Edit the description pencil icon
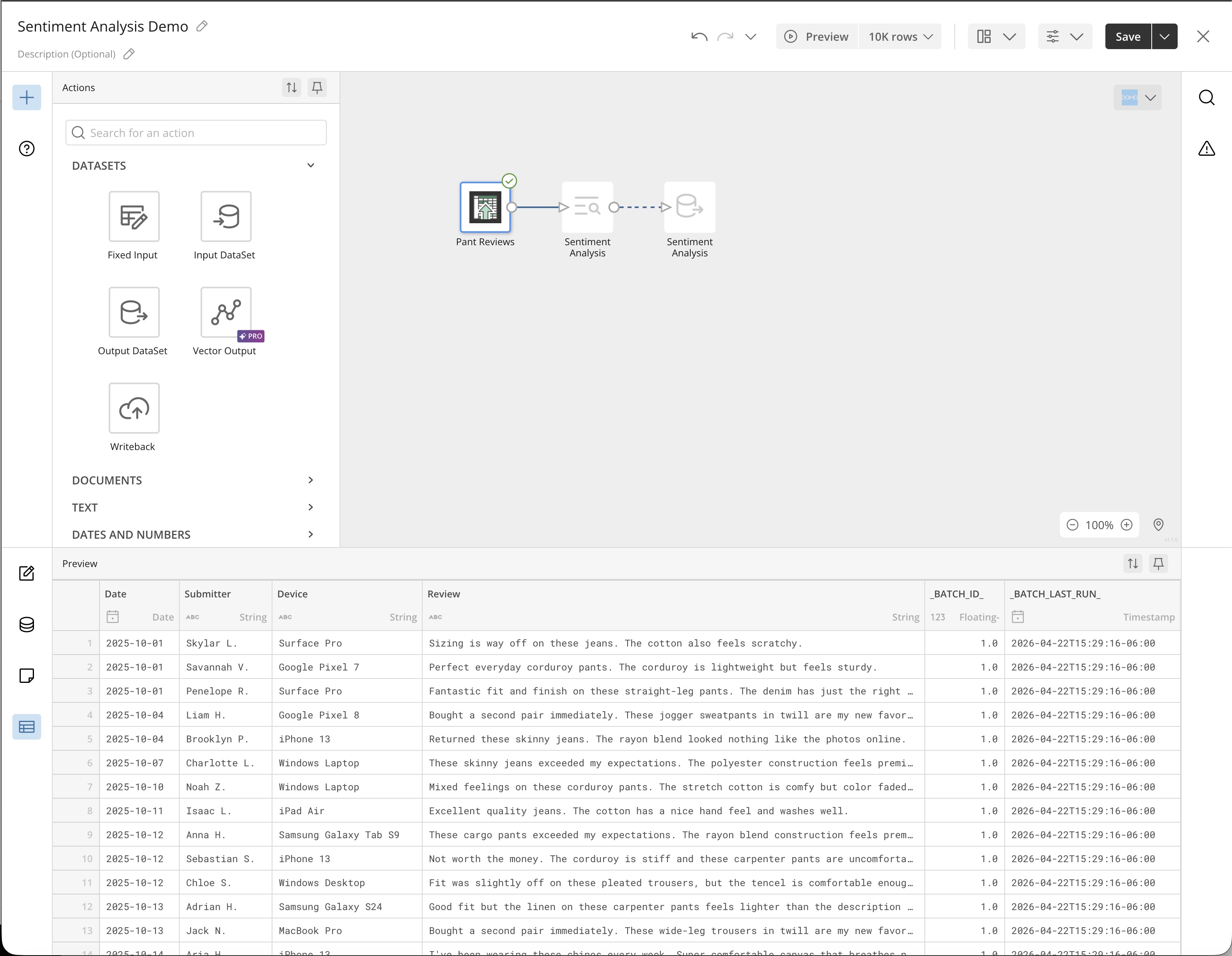1232x956 pixels. pos(129,54)
